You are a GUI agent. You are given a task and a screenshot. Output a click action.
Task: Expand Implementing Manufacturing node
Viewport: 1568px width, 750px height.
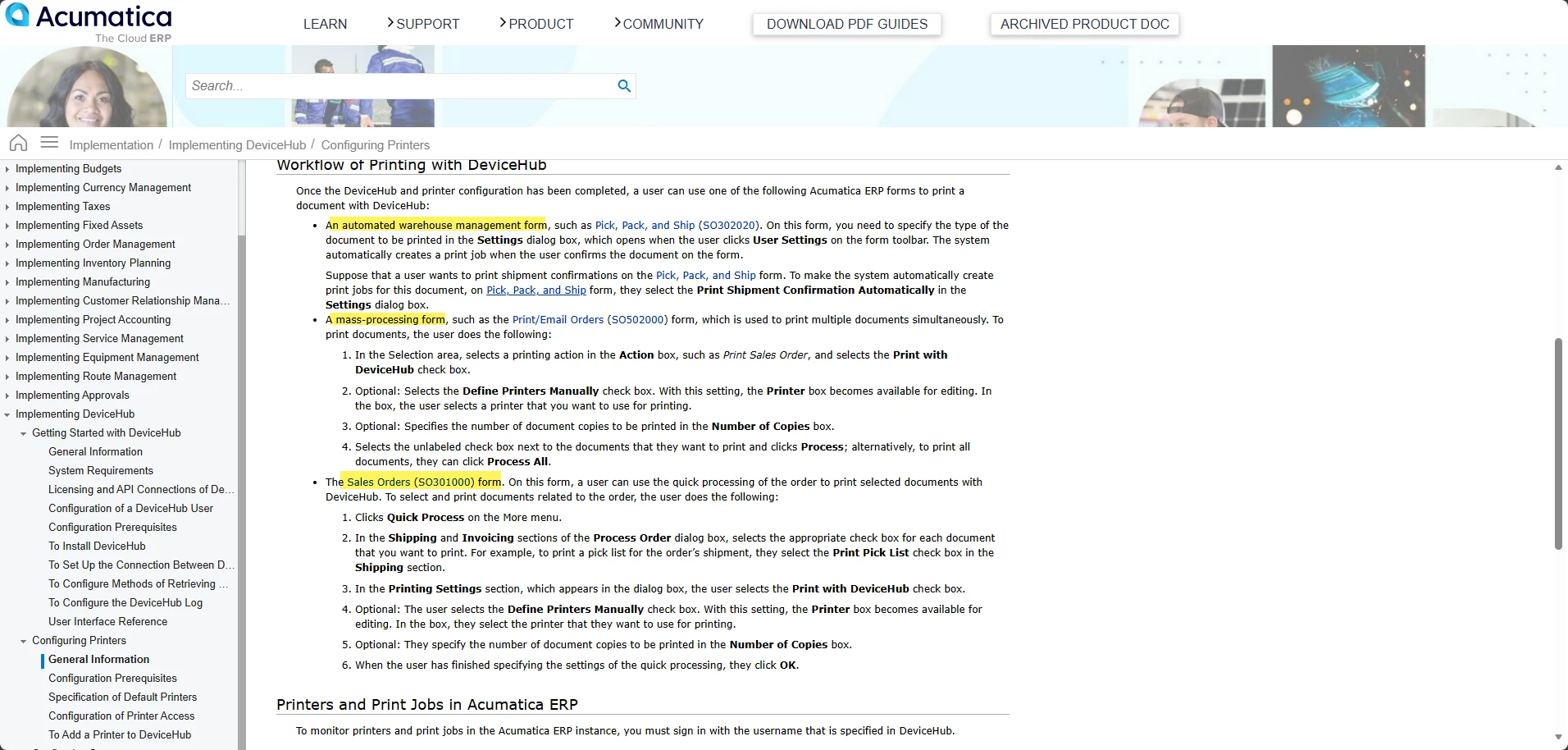[x=7, y=282]
